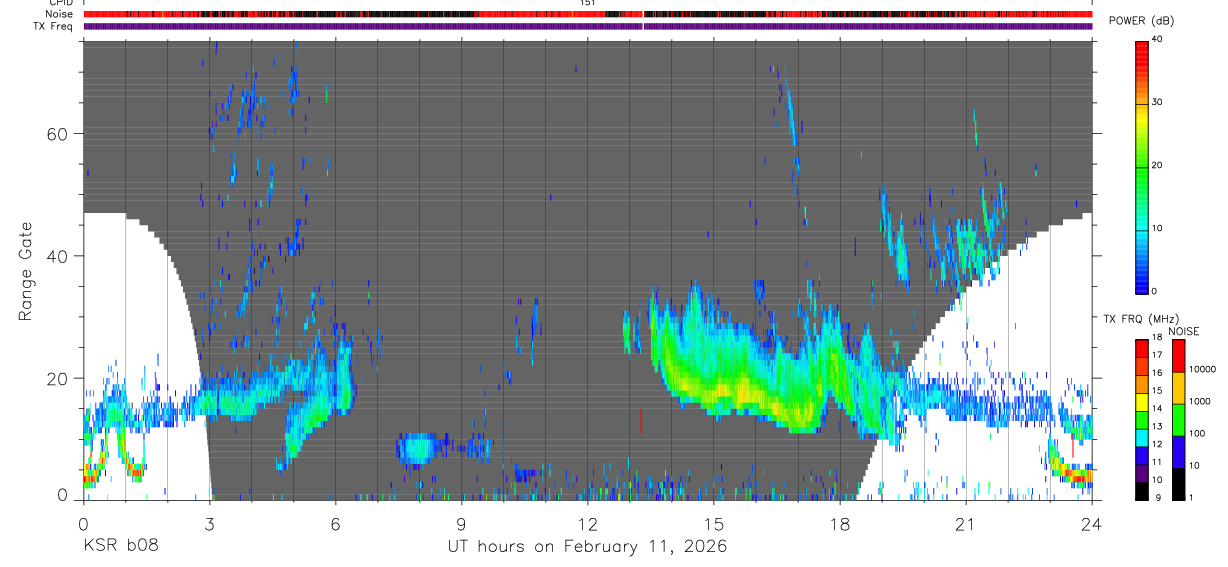Click the TX FRQ (MHz) colour scale bar
Viewport: 1228px width, 567px height.
1143,420
